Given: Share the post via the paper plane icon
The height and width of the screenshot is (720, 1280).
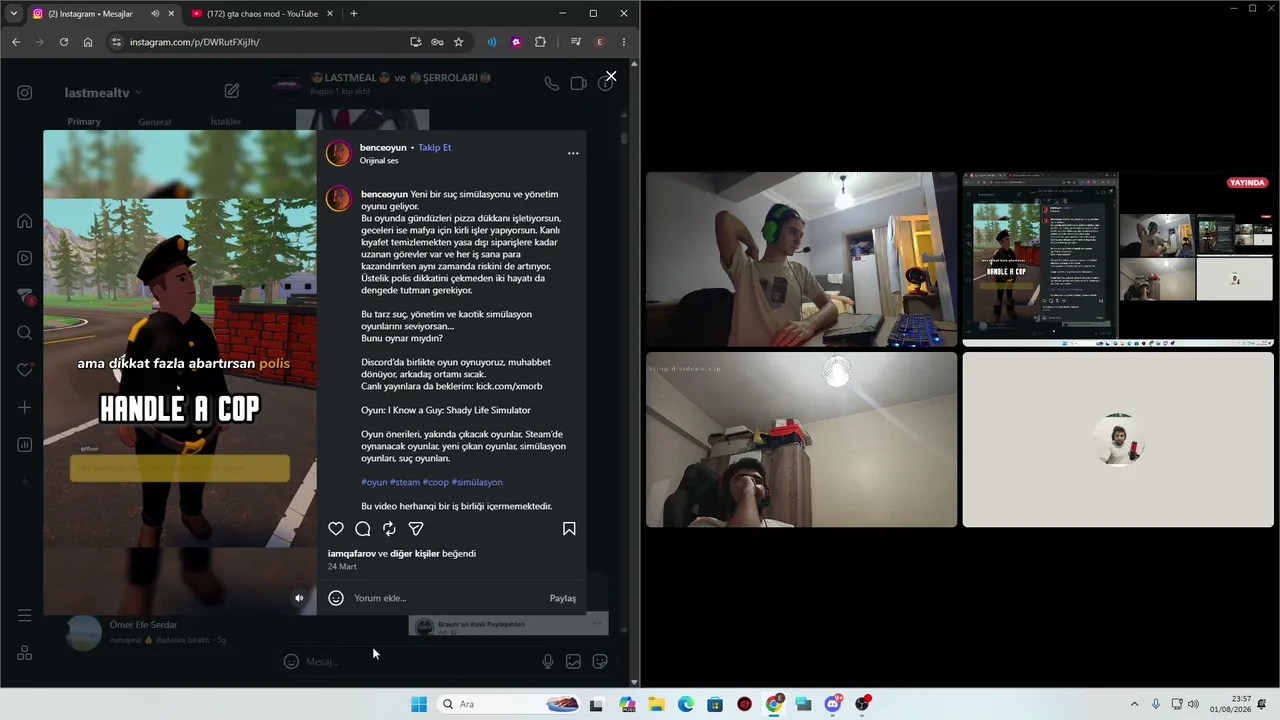Looking at the screenshot, I should point(416,529).
